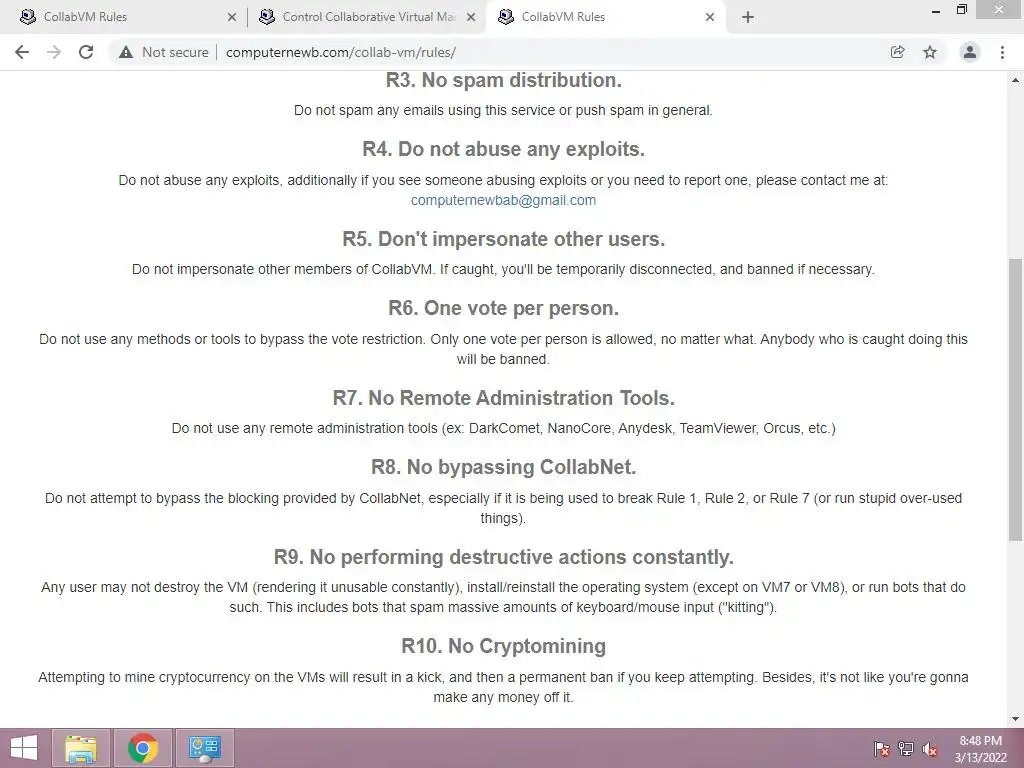Open File Explorer from the taskbar

coord(81,748)
